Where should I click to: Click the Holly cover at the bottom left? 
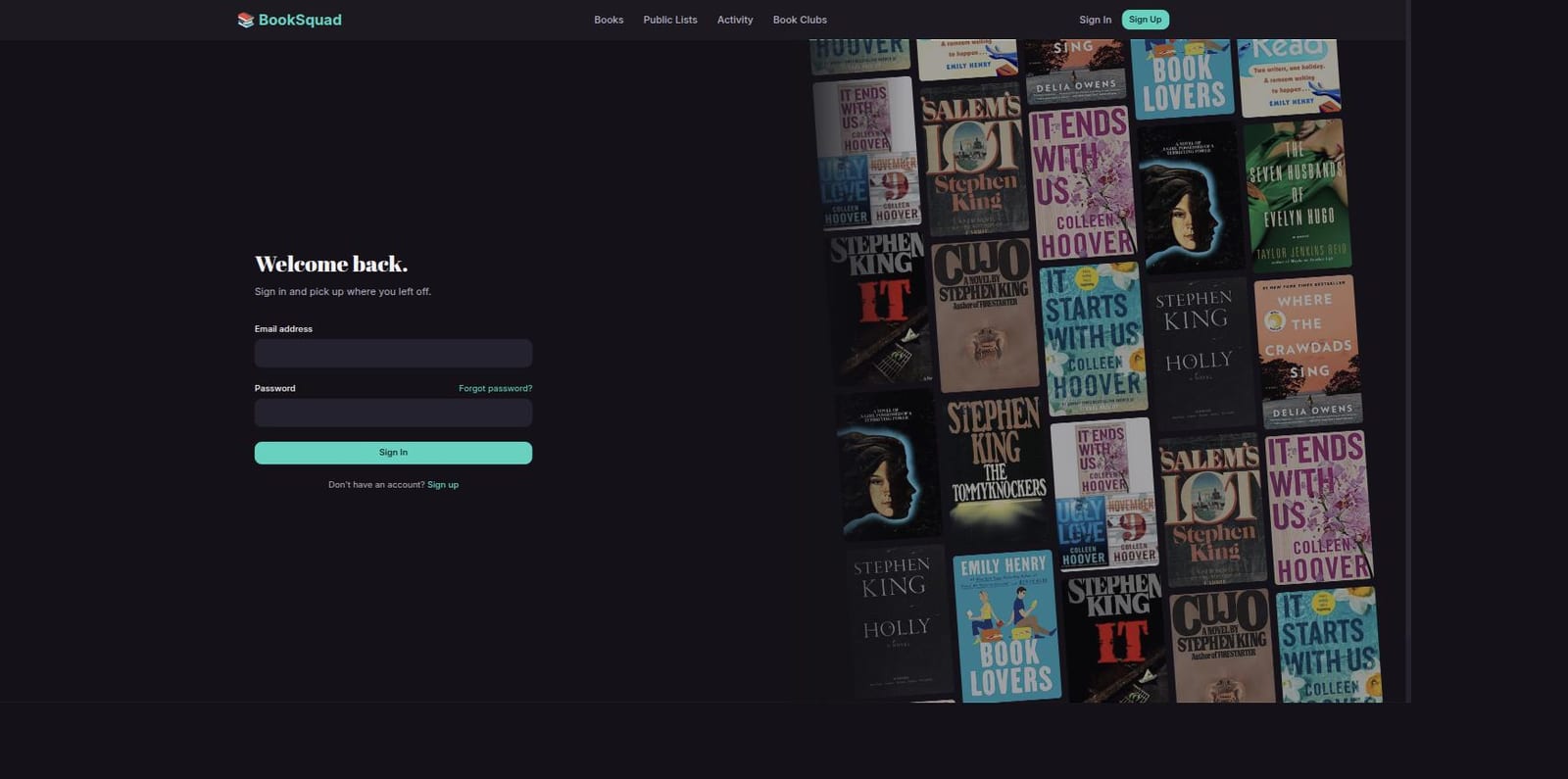pyautogui.click(x=899, y=620)
